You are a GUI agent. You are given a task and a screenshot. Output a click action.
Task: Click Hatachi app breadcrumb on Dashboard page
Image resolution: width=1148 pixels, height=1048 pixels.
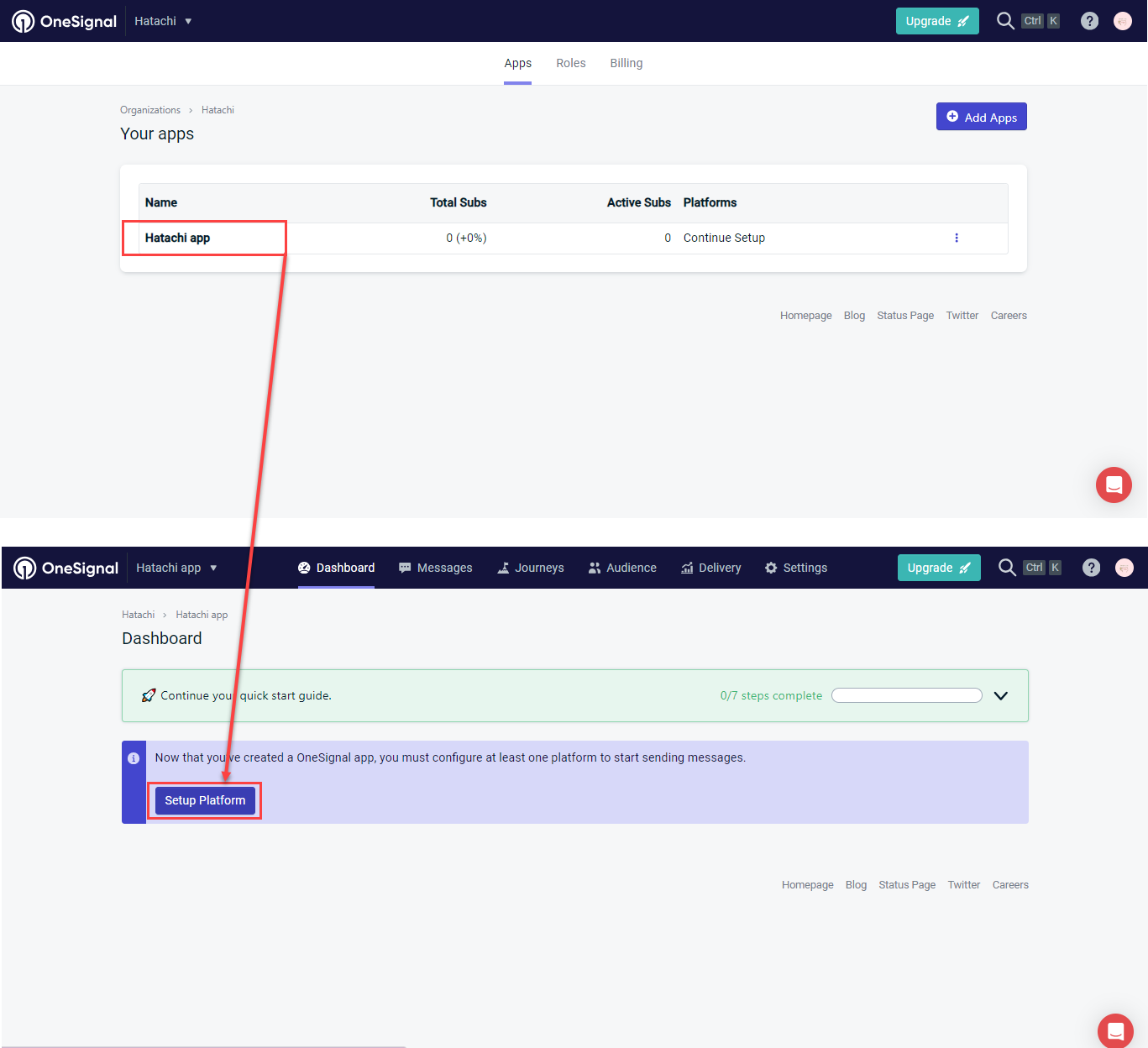(202, 615)
